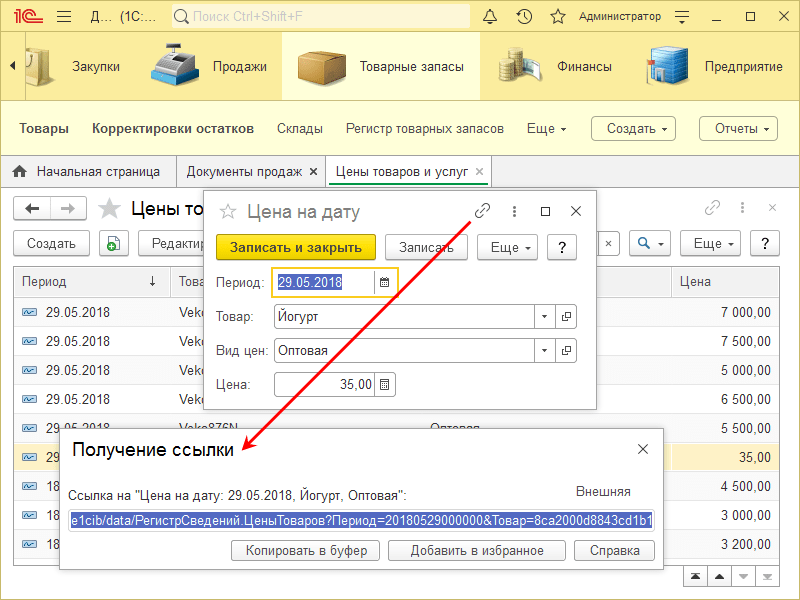Open three-dots menu in Цена на дату dialog
Screen dimensions: 800x600
514,211
